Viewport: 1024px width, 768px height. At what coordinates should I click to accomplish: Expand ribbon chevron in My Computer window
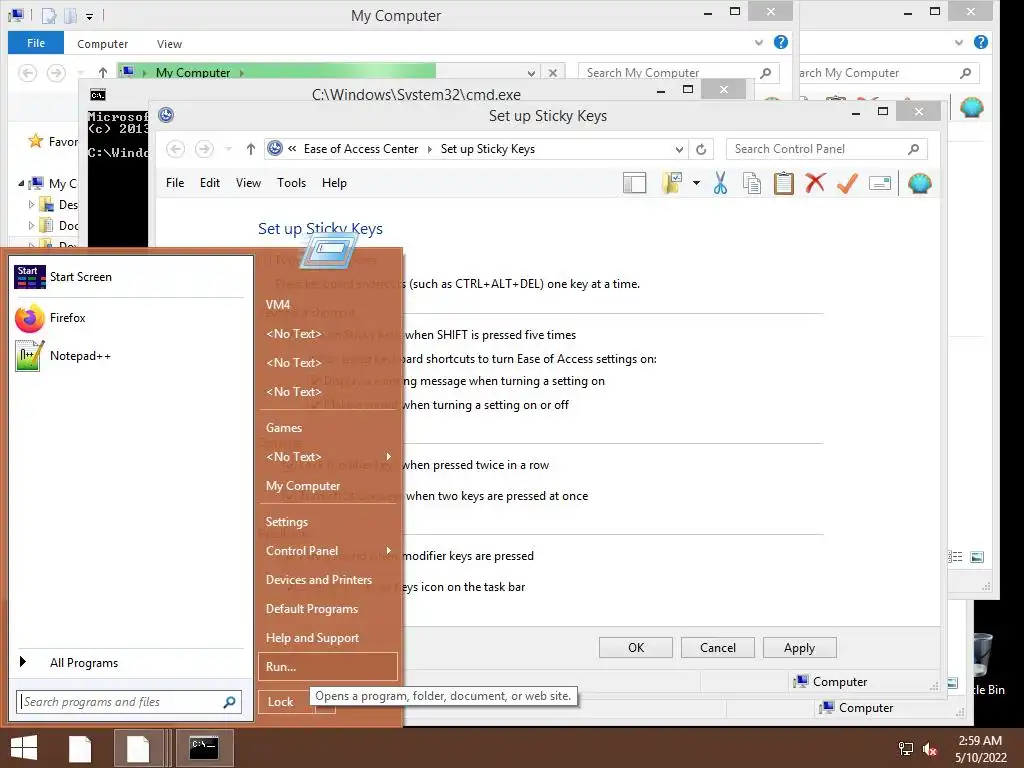pyautogui.click(x=758, y=42)
